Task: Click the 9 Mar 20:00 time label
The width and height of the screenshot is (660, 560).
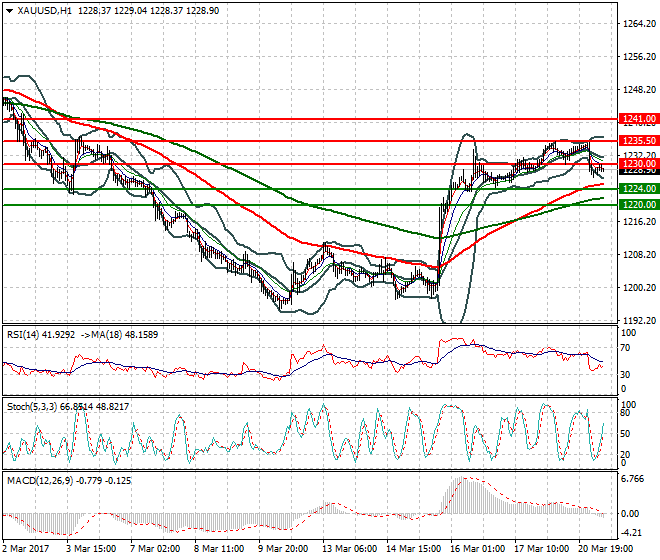Action: pyautogui.click(x=283, y=549)
